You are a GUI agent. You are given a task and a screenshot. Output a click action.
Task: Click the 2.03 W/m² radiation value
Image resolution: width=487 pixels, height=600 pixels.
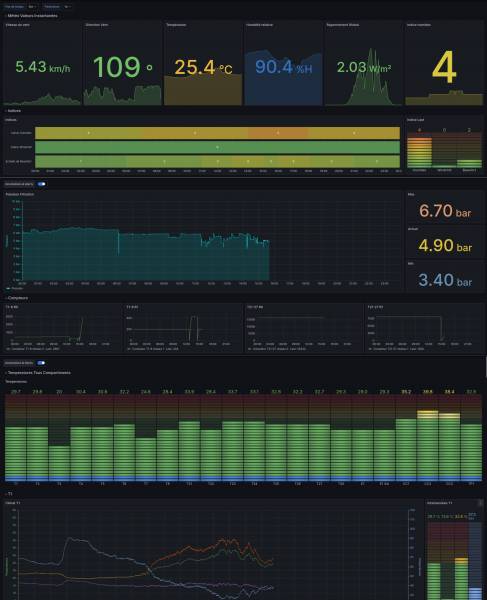[x=364, y=68]
